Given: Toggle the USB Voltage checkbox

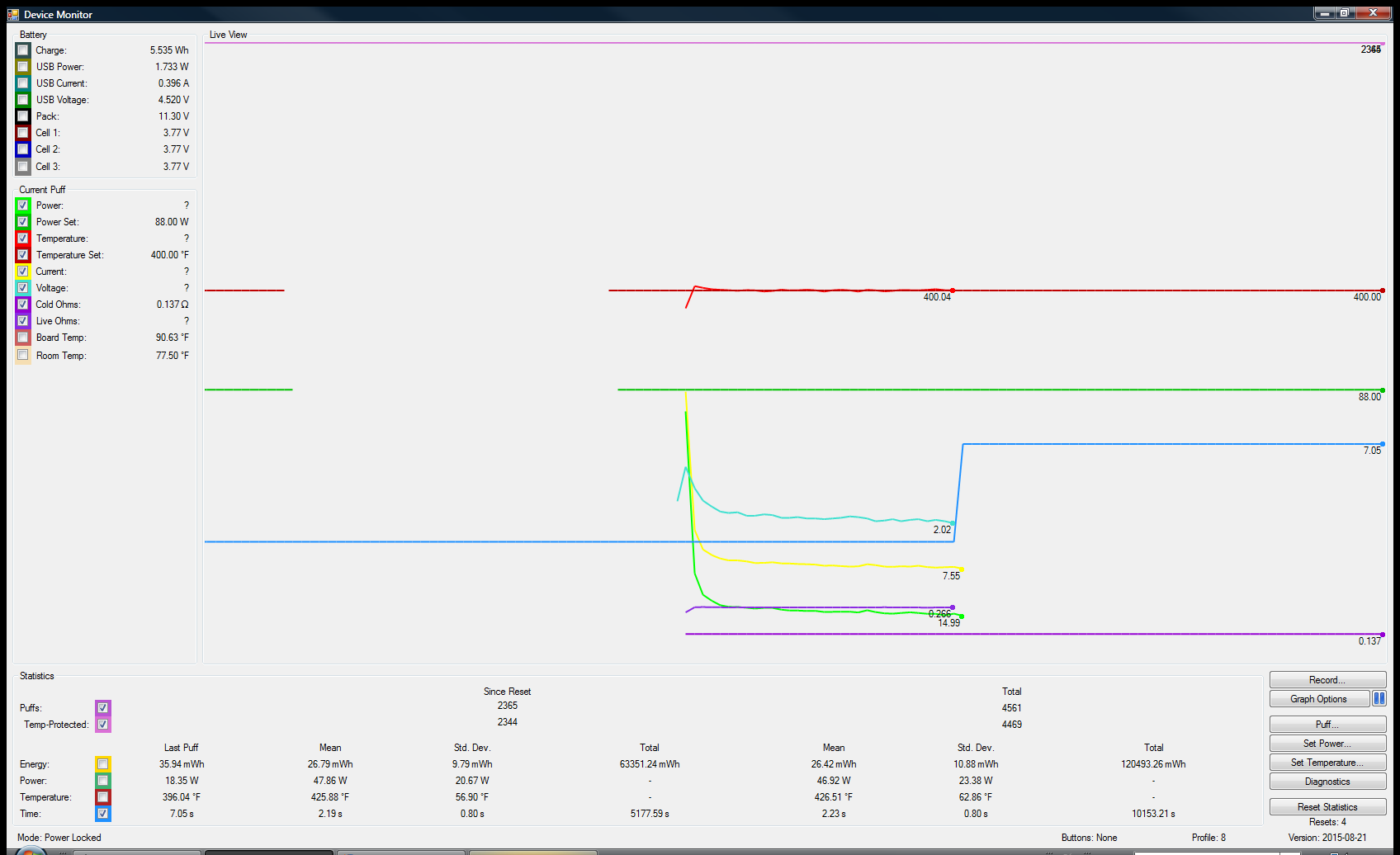Looking at the screenshot, I should pyautogui.click(x=23, y=100).
